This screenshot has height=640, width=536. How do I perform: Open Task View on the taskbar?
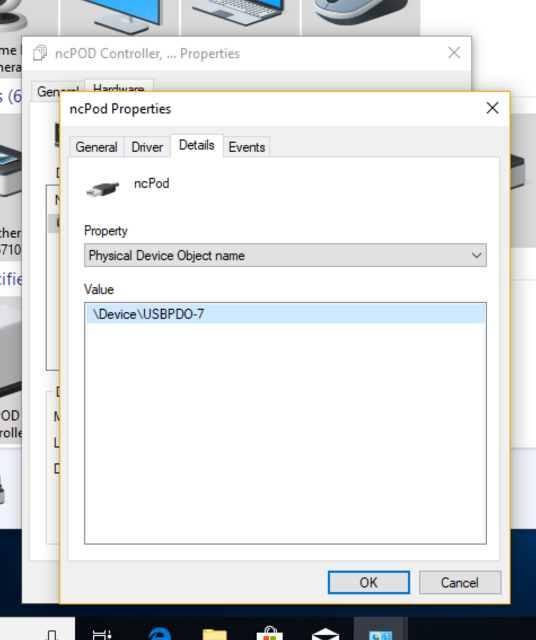(102, 633)
